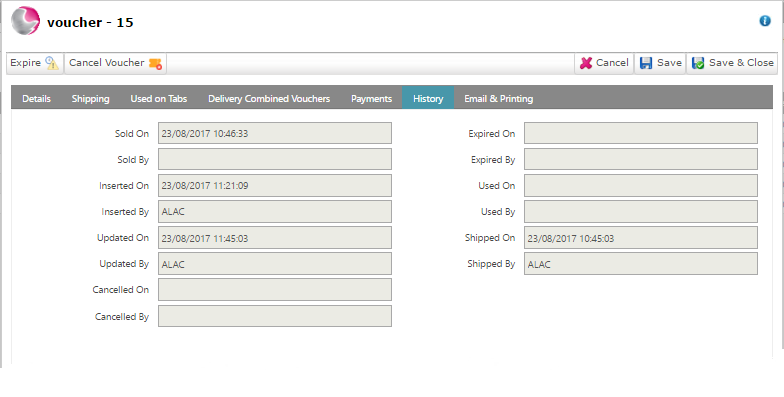Screen dimensions: 784x397
Task: Click the empty Expired On field
Action: (641, 133)
